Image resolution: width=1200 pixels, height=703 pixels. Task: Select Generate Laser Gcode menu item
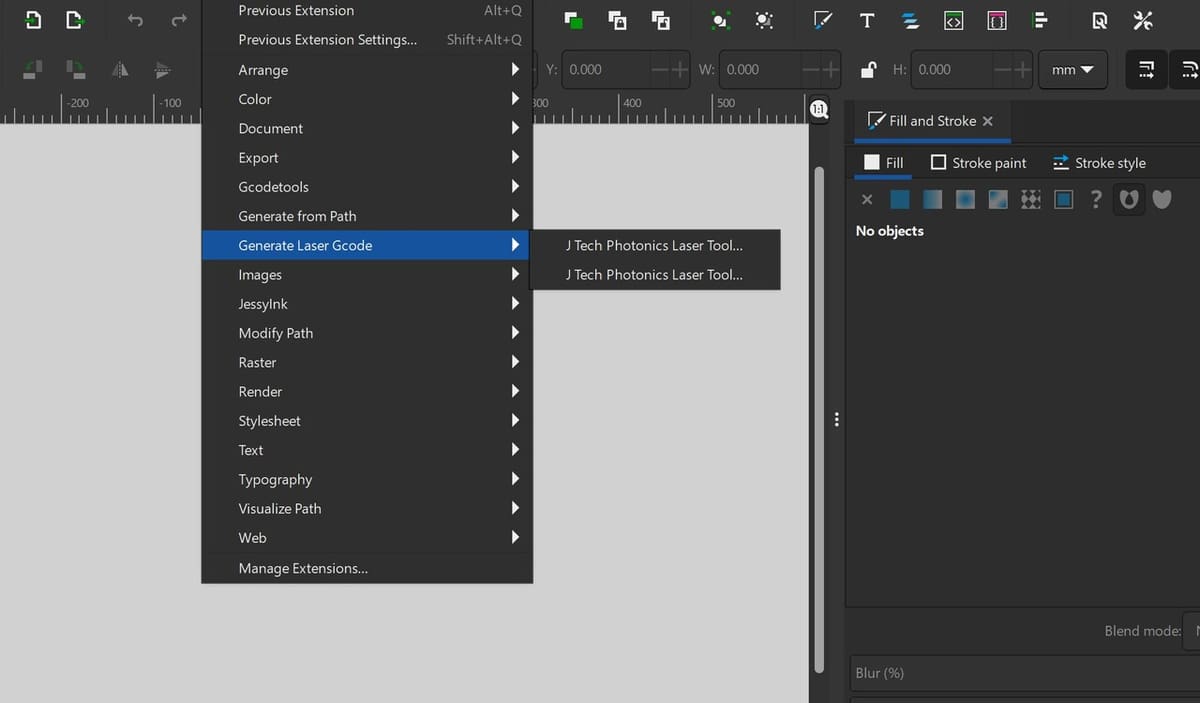tap(367, 245)
